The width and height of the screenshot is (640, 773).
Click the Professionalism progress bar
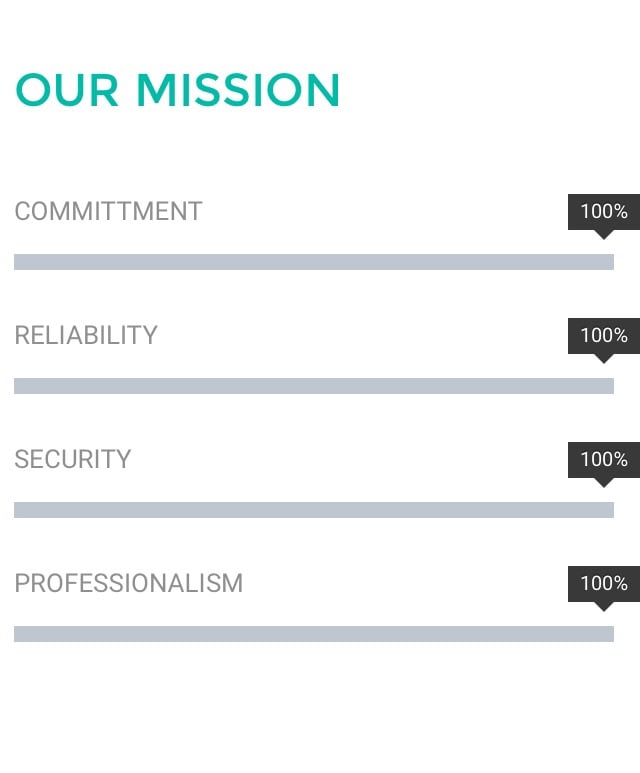click(314, 634)
